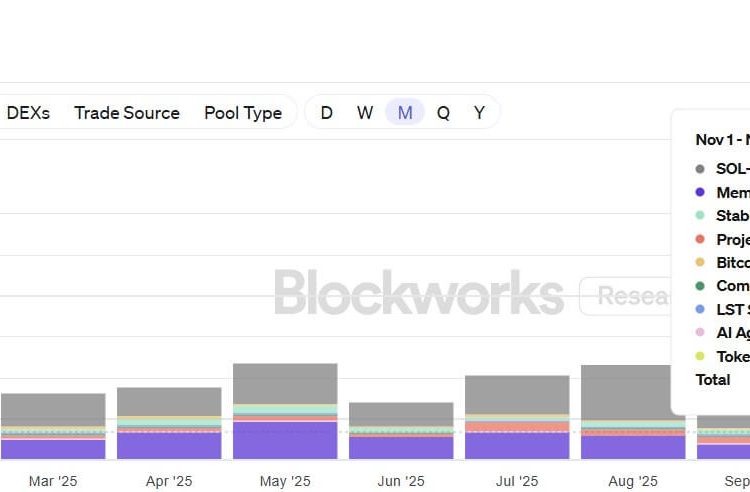
Task: Click the gray segment of the Jul '25 bar
Action: pos(517,394)
